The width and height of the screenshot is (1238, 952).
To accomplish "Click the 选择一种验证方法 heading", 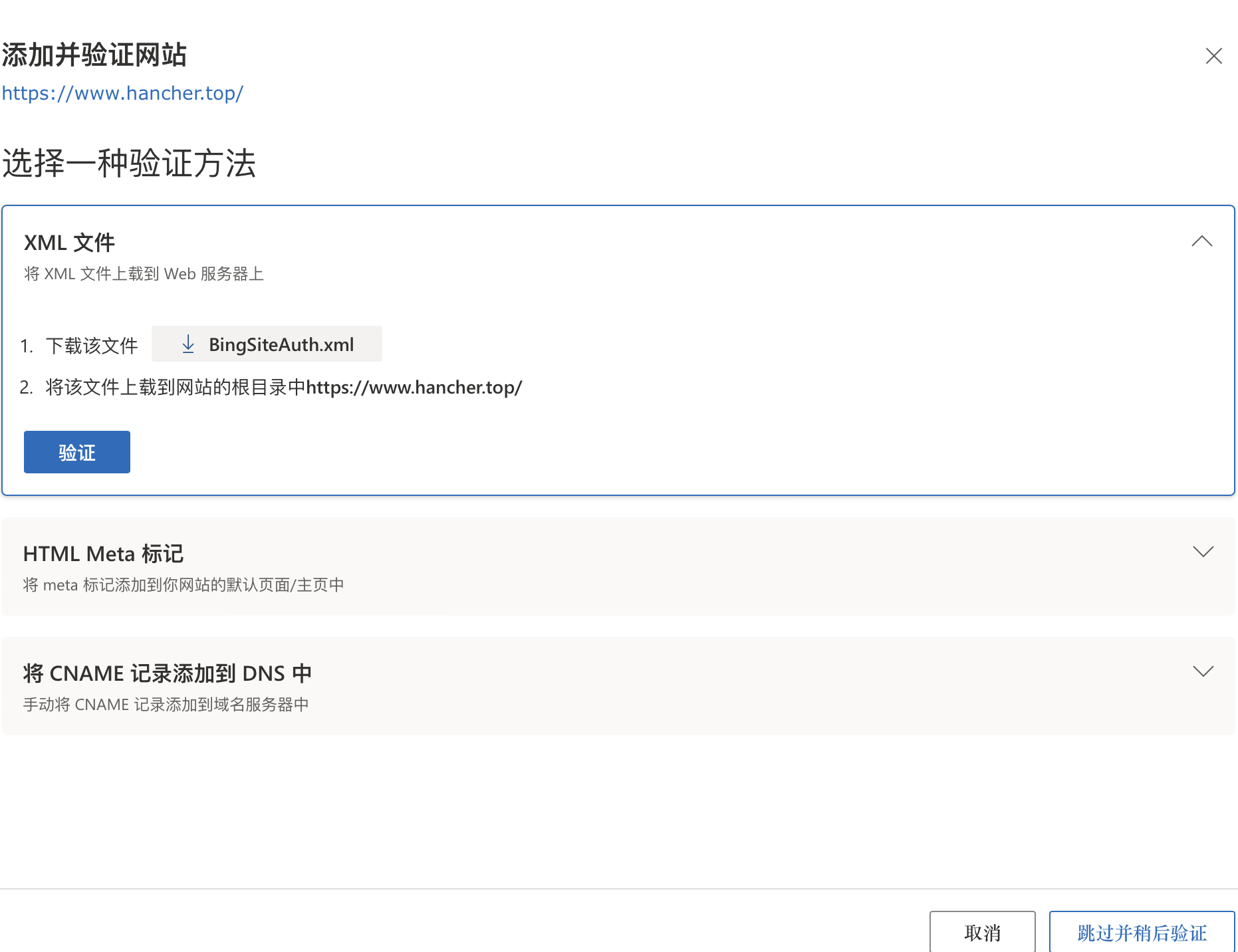I will [129, 164].
